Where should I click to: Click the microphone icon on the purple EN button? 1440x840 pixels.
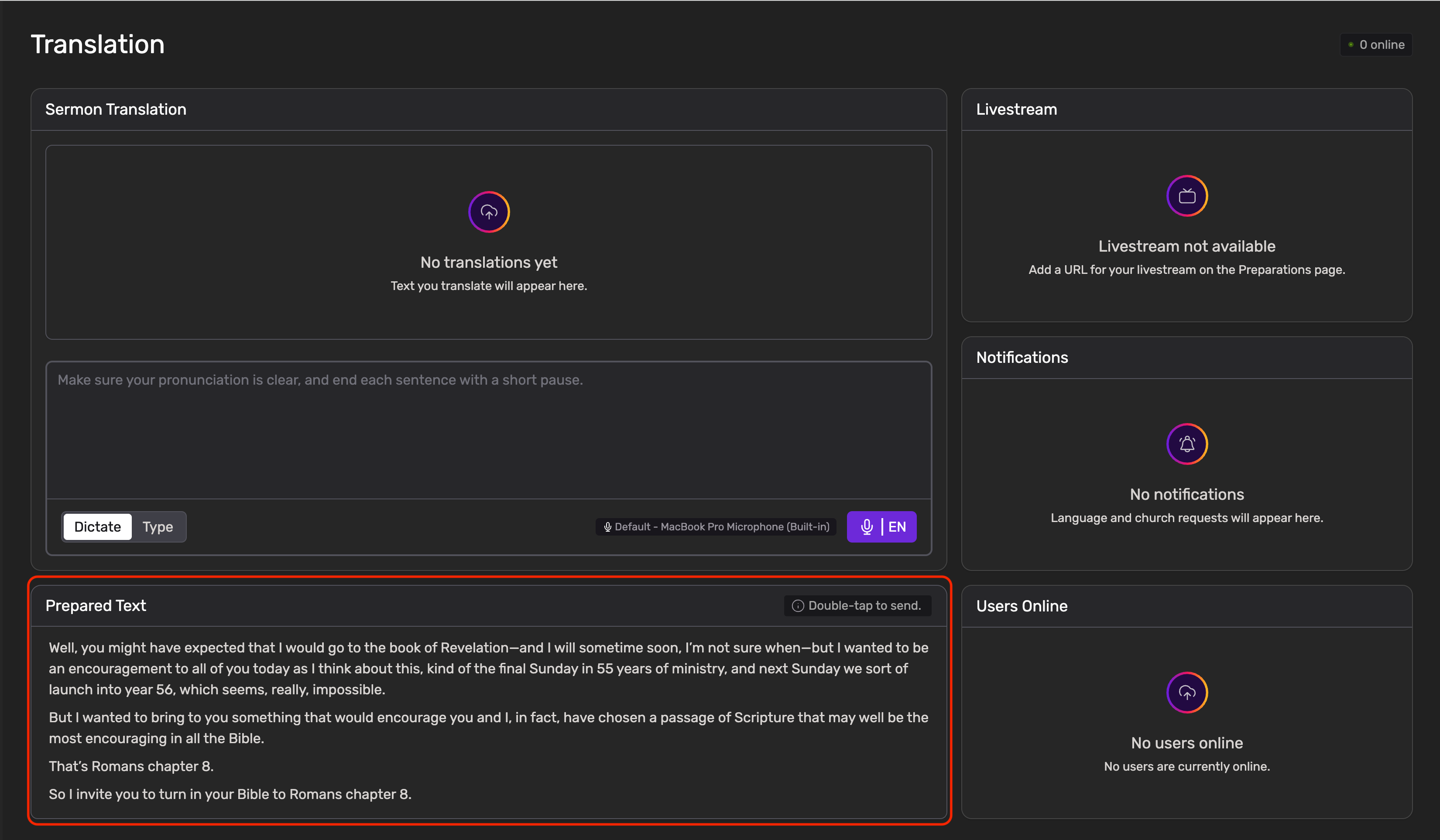coord(866,526)
